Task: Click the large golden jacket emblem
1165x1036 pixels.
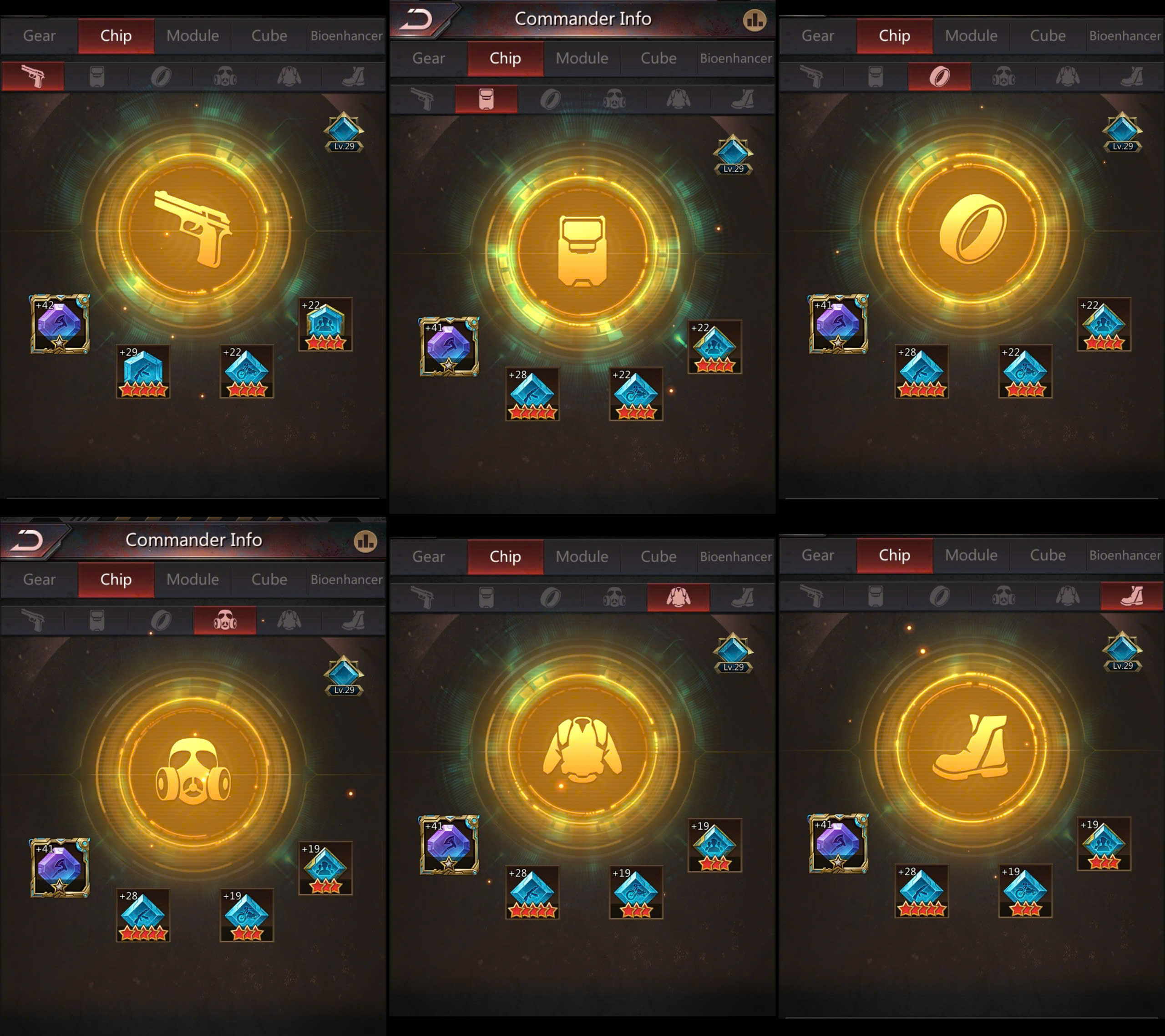Action: [582, 750]
